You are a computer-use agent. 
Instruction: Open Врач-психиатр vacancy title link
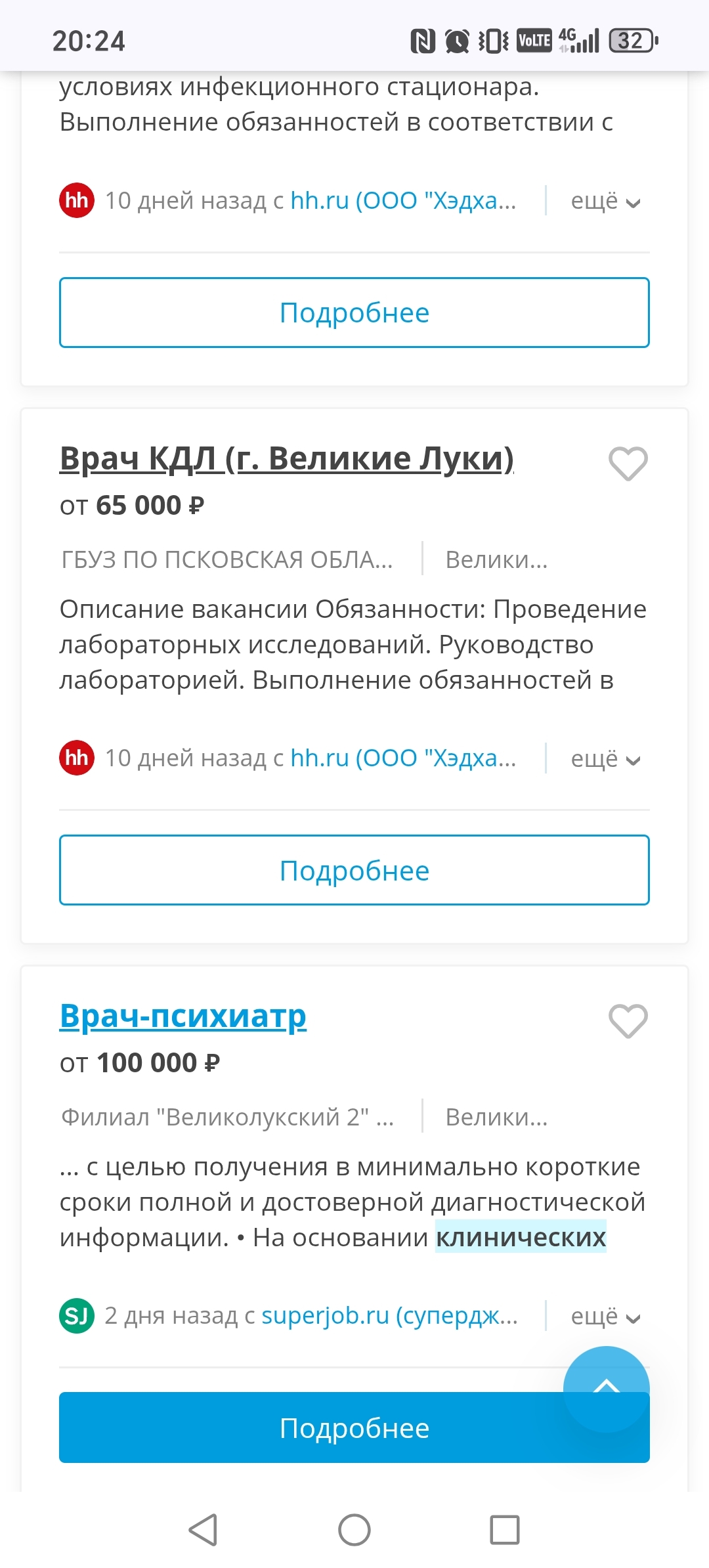pos(183,1016)
